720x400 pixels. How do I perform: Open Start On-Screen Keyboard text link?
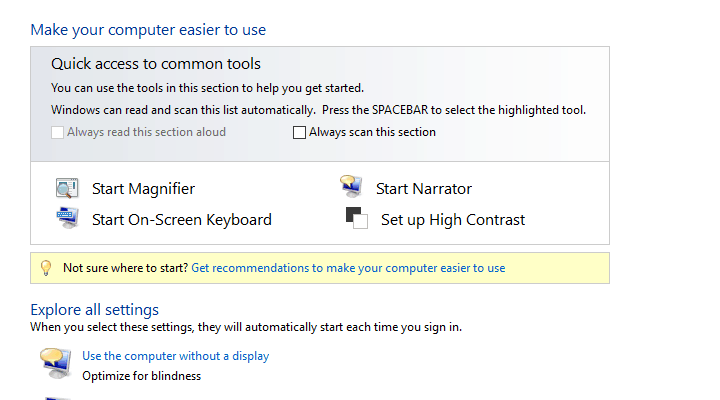181,219
